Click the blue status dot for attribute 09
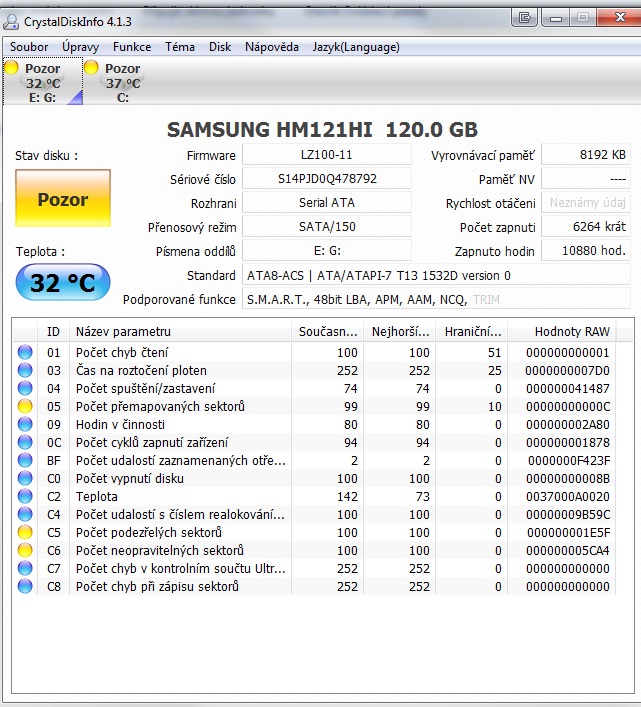Viewport: 641px width, 707px height. [25, 424]
